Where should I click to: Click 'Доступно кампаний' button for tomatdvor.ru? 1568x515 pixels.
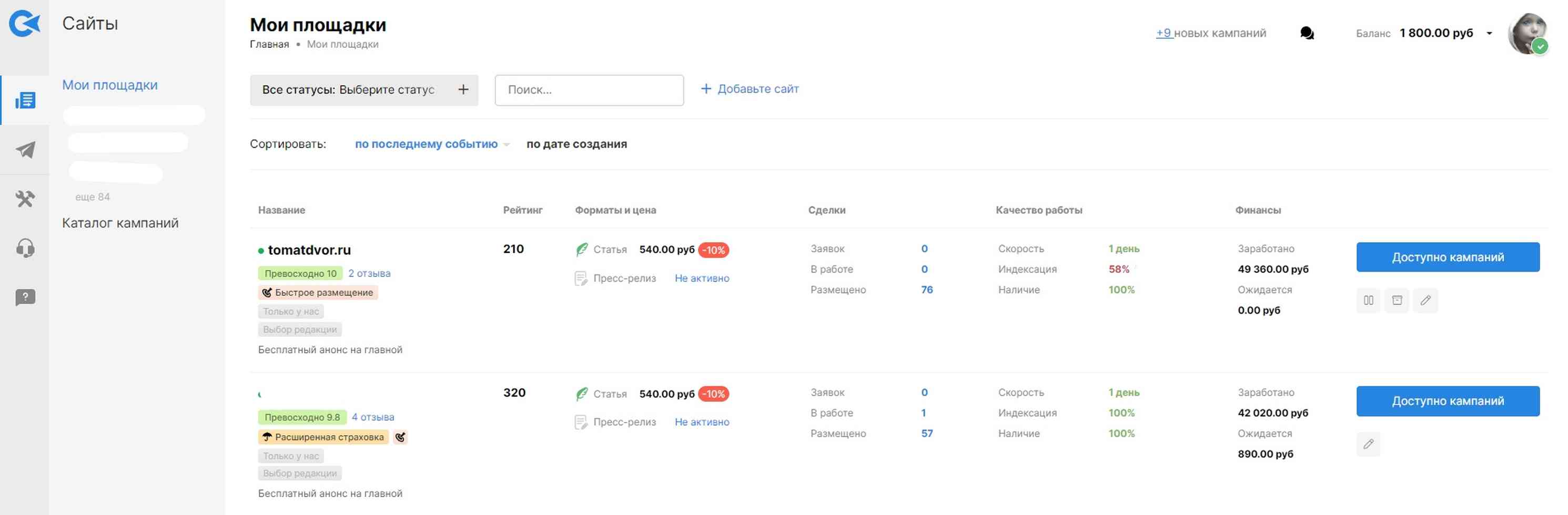pos(1448,257)
